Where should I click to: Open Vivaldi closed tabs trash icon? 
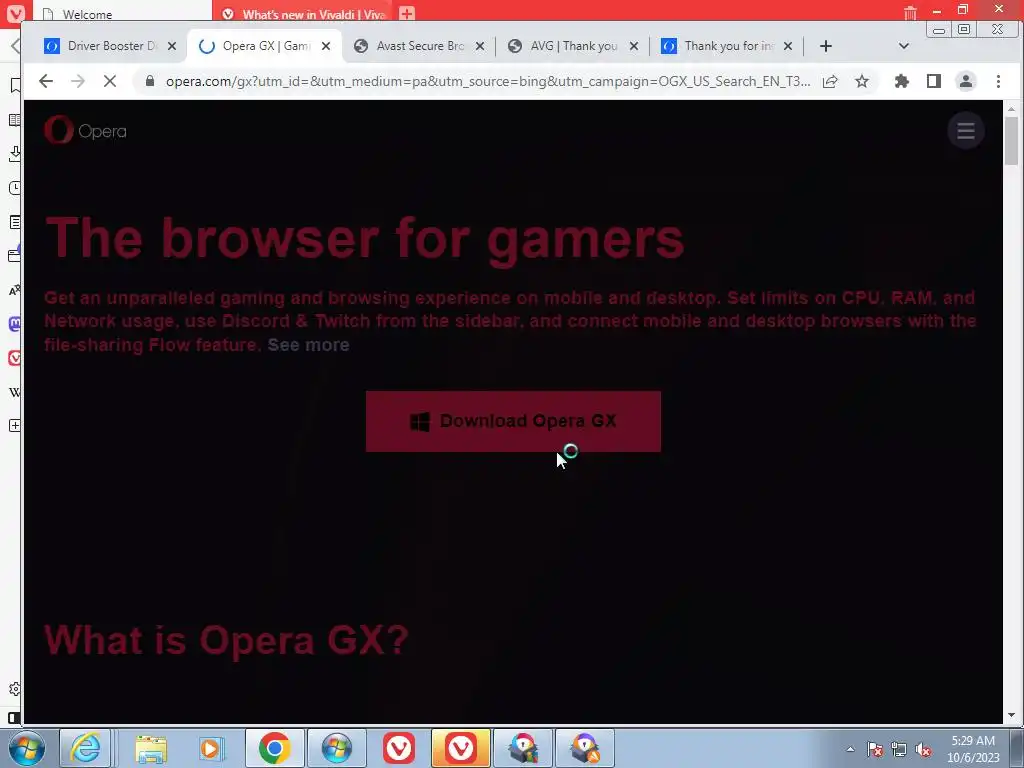[x=910, y=12]
